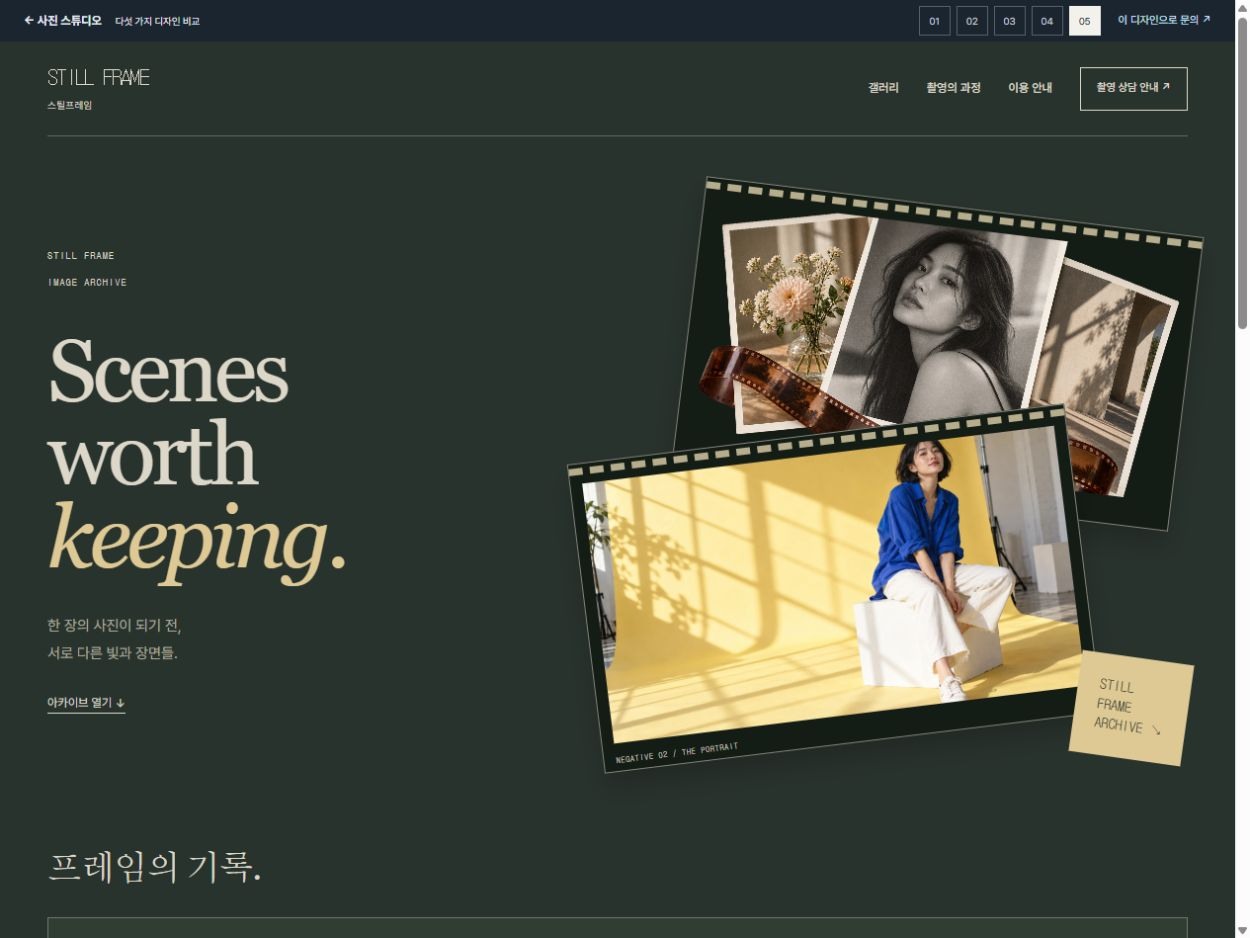The image size is (1250, 938).
Task: Switch to design 01
Action: pyautogui.click(x=935, y=21)
